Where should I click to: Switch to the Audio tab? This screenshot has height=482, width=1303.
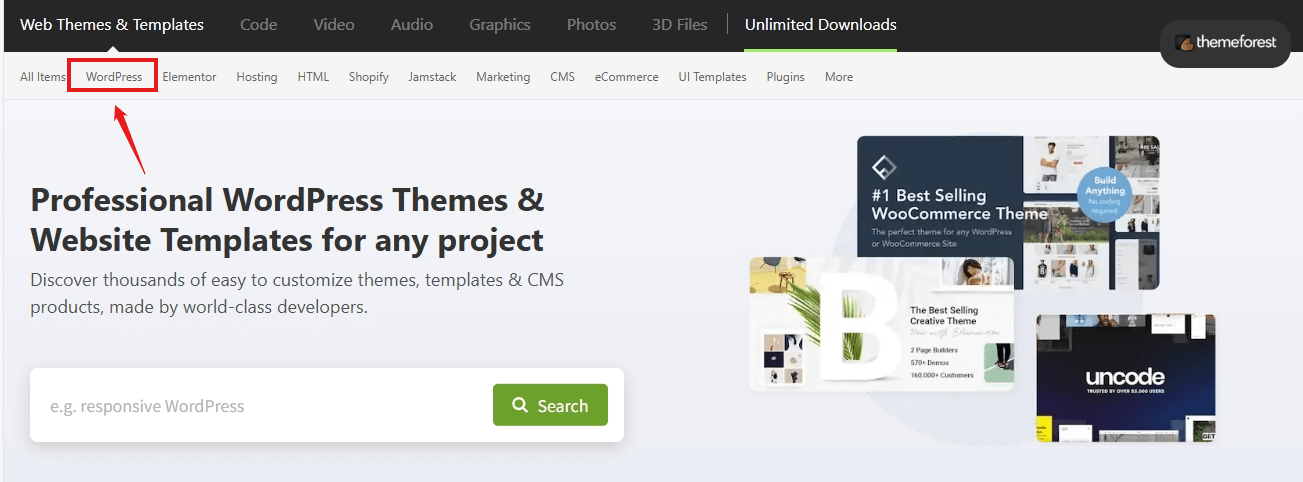(411, 24)
